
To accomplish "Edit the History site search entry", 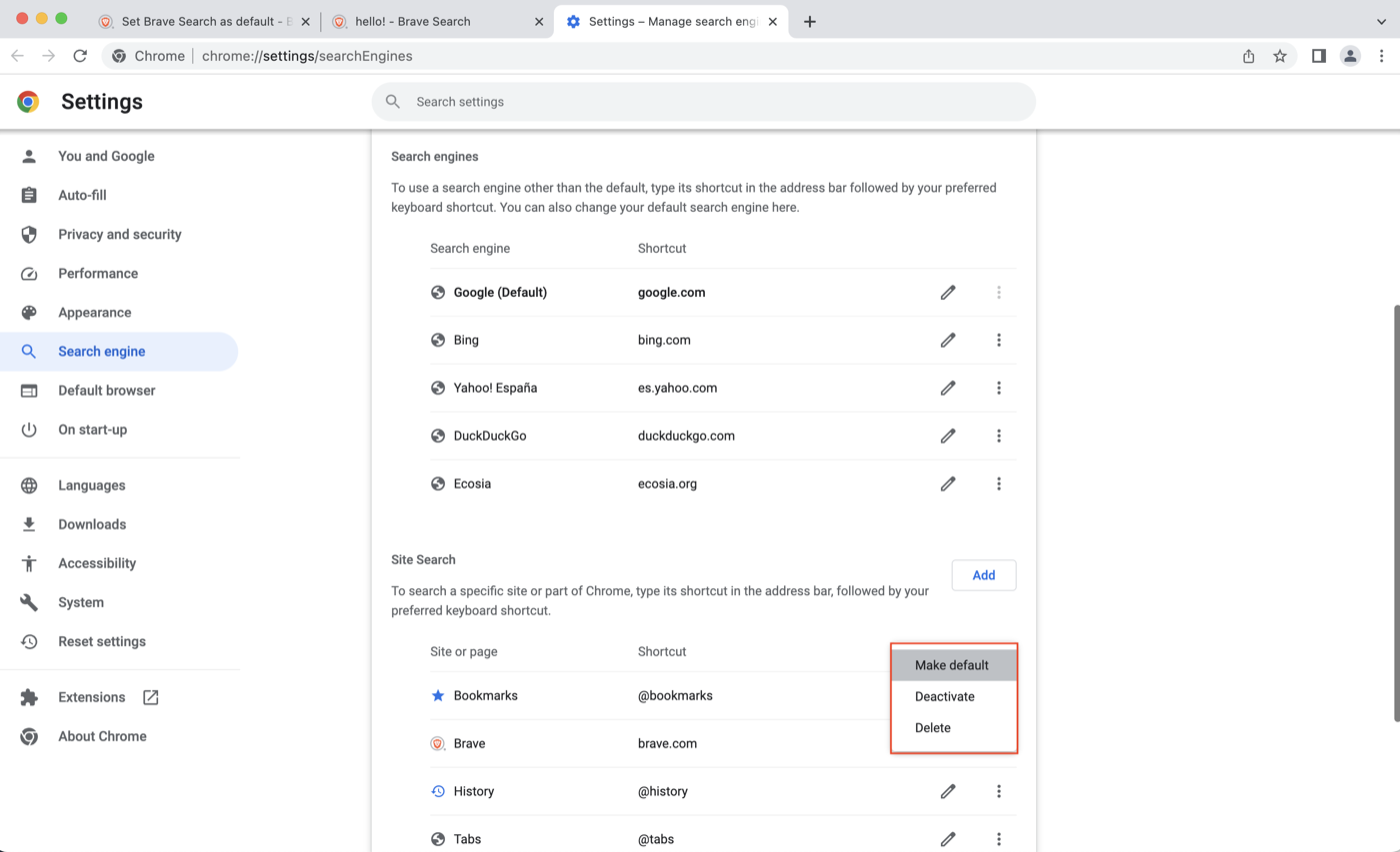I will pyautogui.click(x=947, y=792).
